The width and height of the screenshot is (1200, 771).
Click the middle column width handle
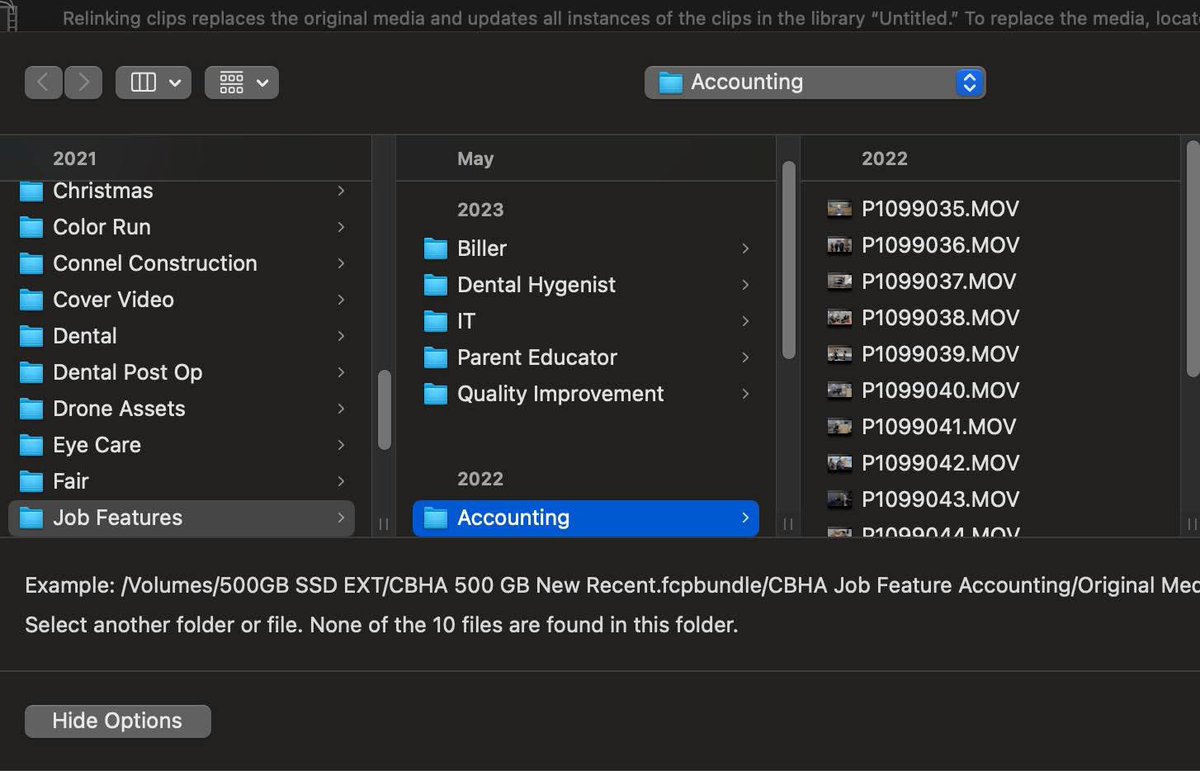click(788, 523)
